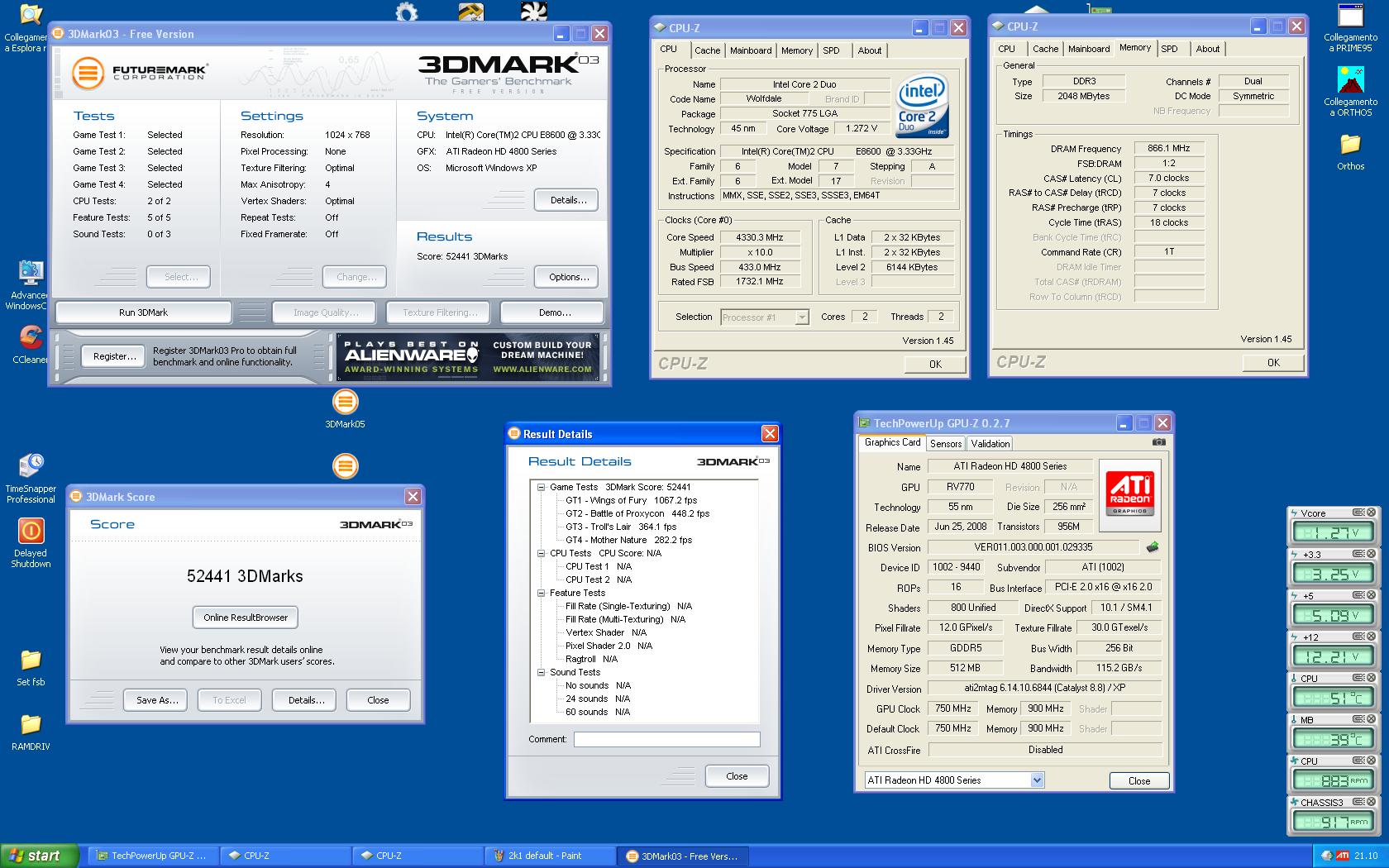The width and height of the screenshot is (1389, 868).
Task: Click the Comment input field in Result Details
Action: pyautogui.click(x=666, y=740)
